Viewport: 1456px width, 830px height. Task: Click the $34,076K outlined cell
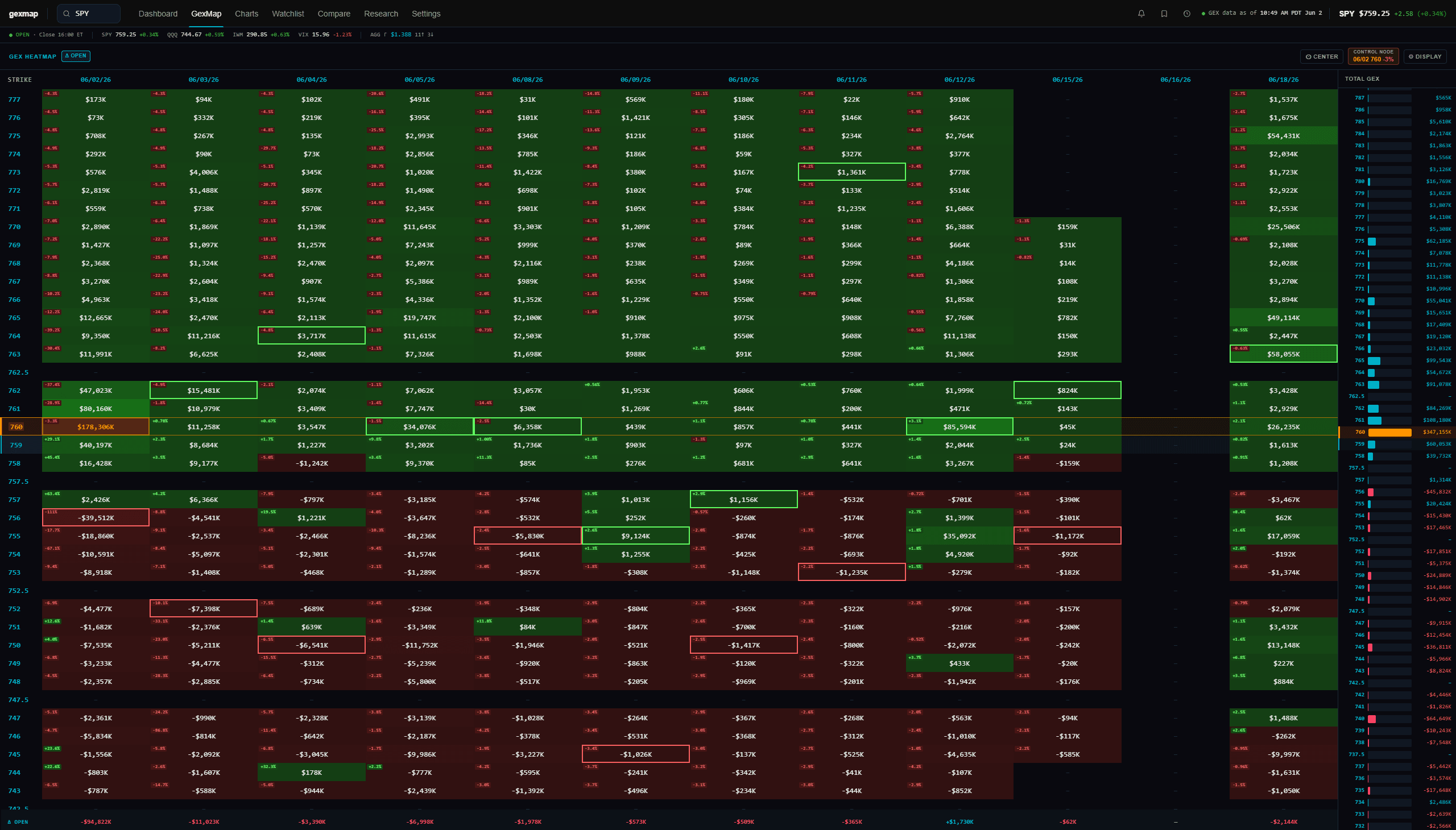pyautogui.click(x=420, y=427)
